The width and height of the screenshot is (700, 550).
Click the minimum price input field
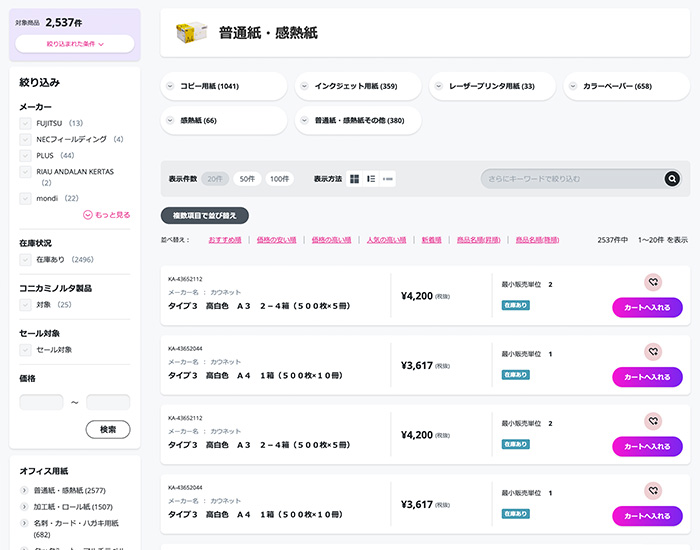tap(41, 402)
